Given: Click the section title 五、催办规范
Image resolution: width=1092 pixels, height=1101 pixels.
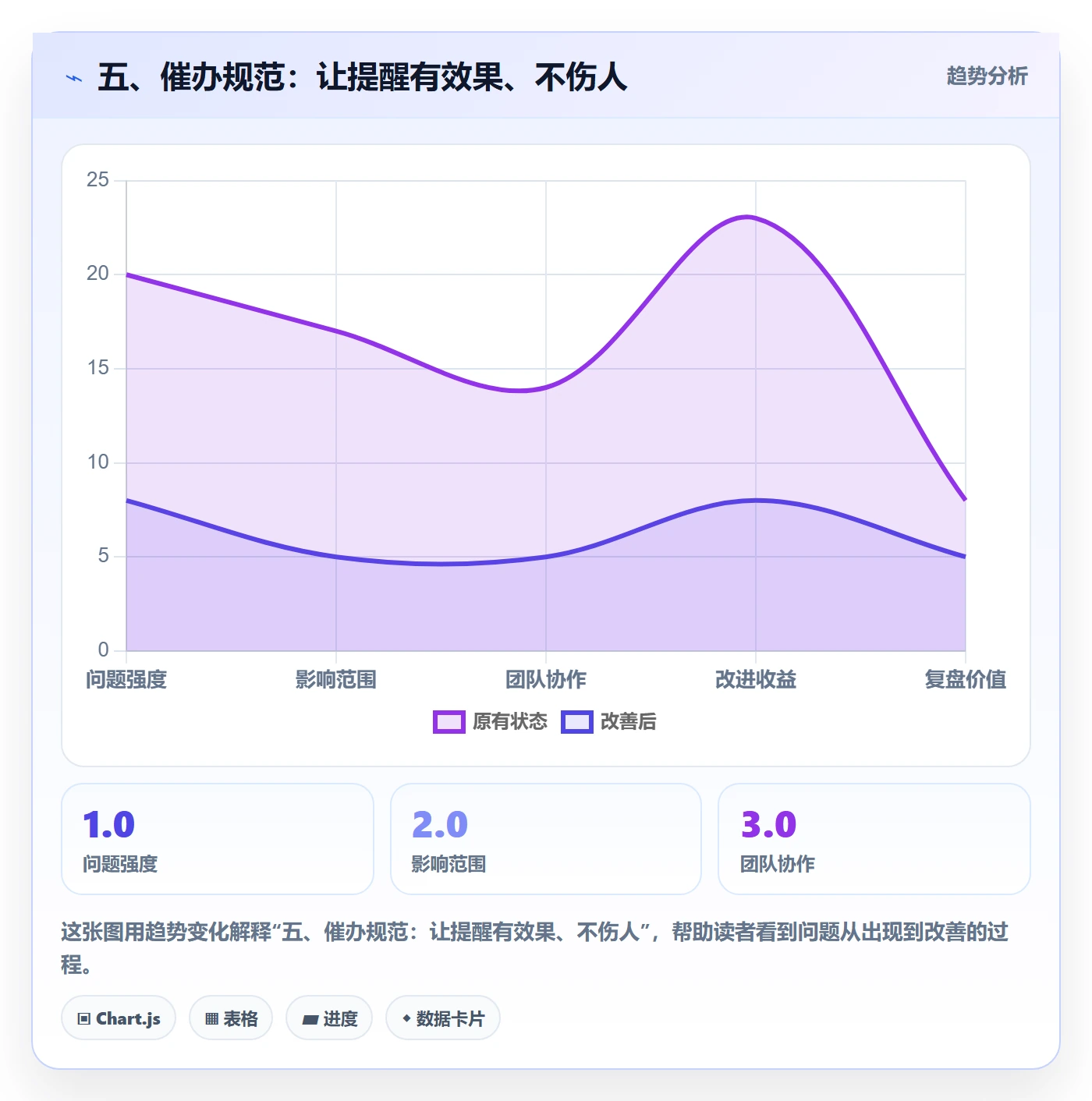Looking at the screenshot, I should 363,77.
